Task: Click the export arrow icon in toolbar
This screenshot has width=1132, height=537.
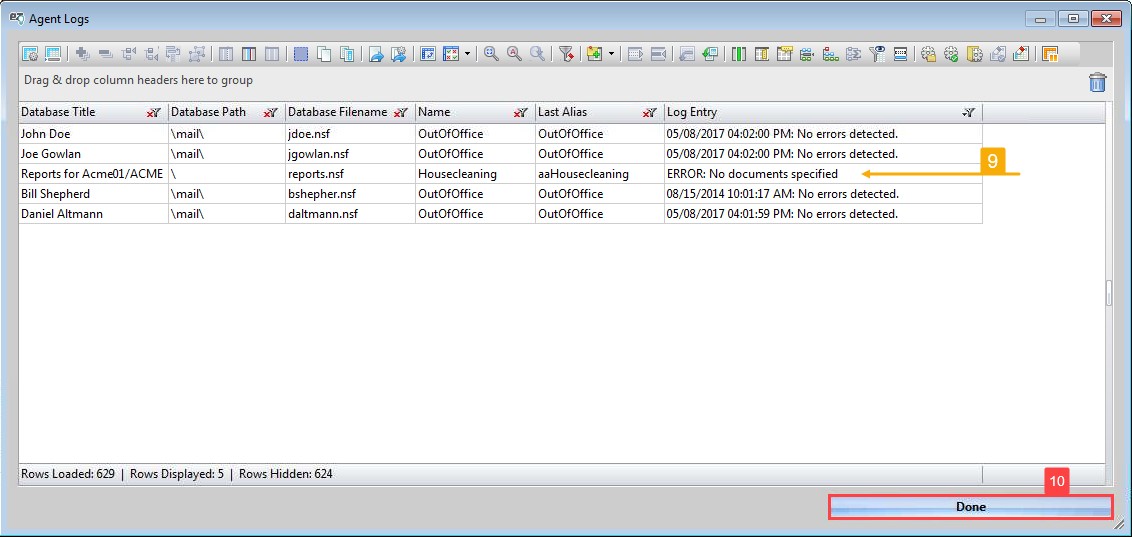Action: tap(376, 54)
